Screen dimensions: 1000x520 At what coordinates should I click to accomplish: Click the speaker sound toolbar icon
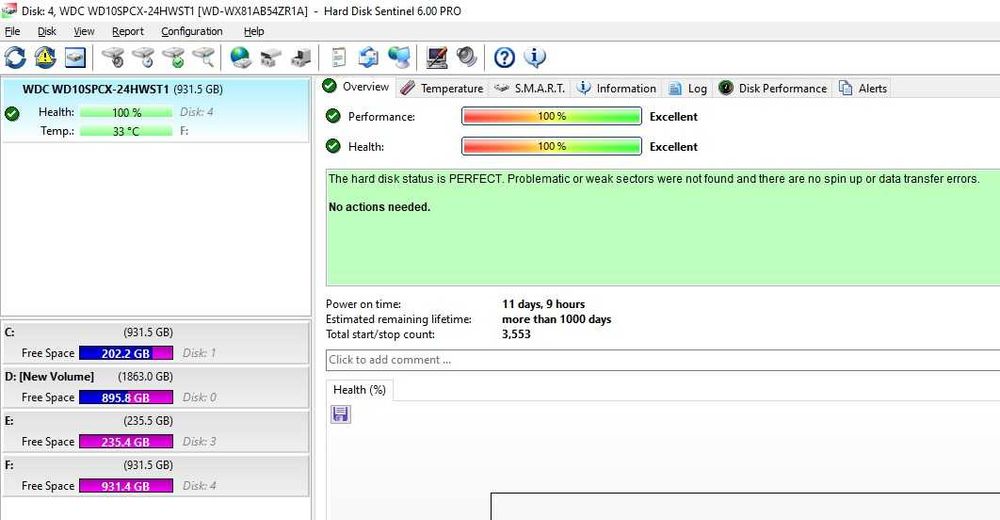(467, 57)
